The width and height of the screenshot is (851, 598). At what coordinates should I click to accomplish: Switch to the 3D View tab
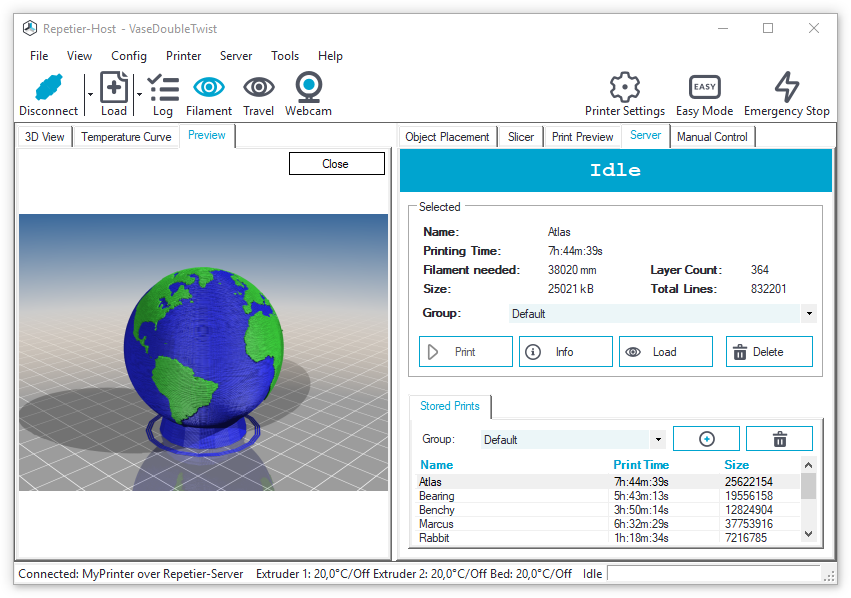(45, 137)
